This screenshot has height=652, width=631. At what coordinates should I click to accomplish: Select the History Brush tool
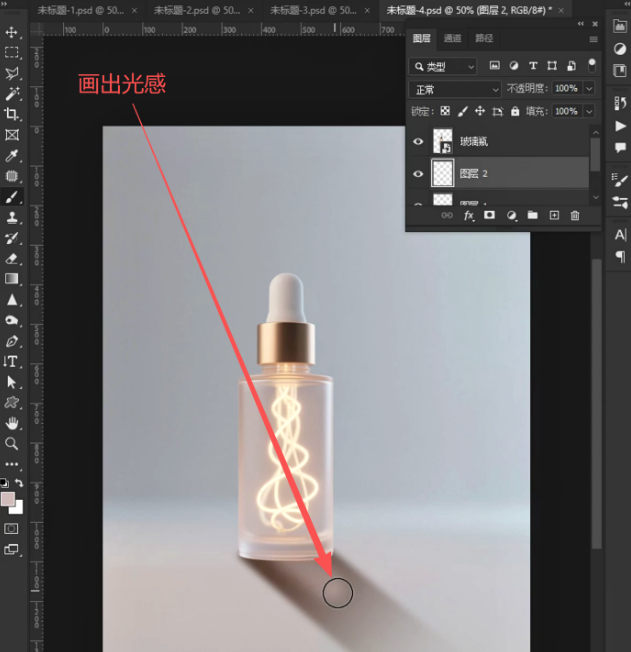click(11, 238)
